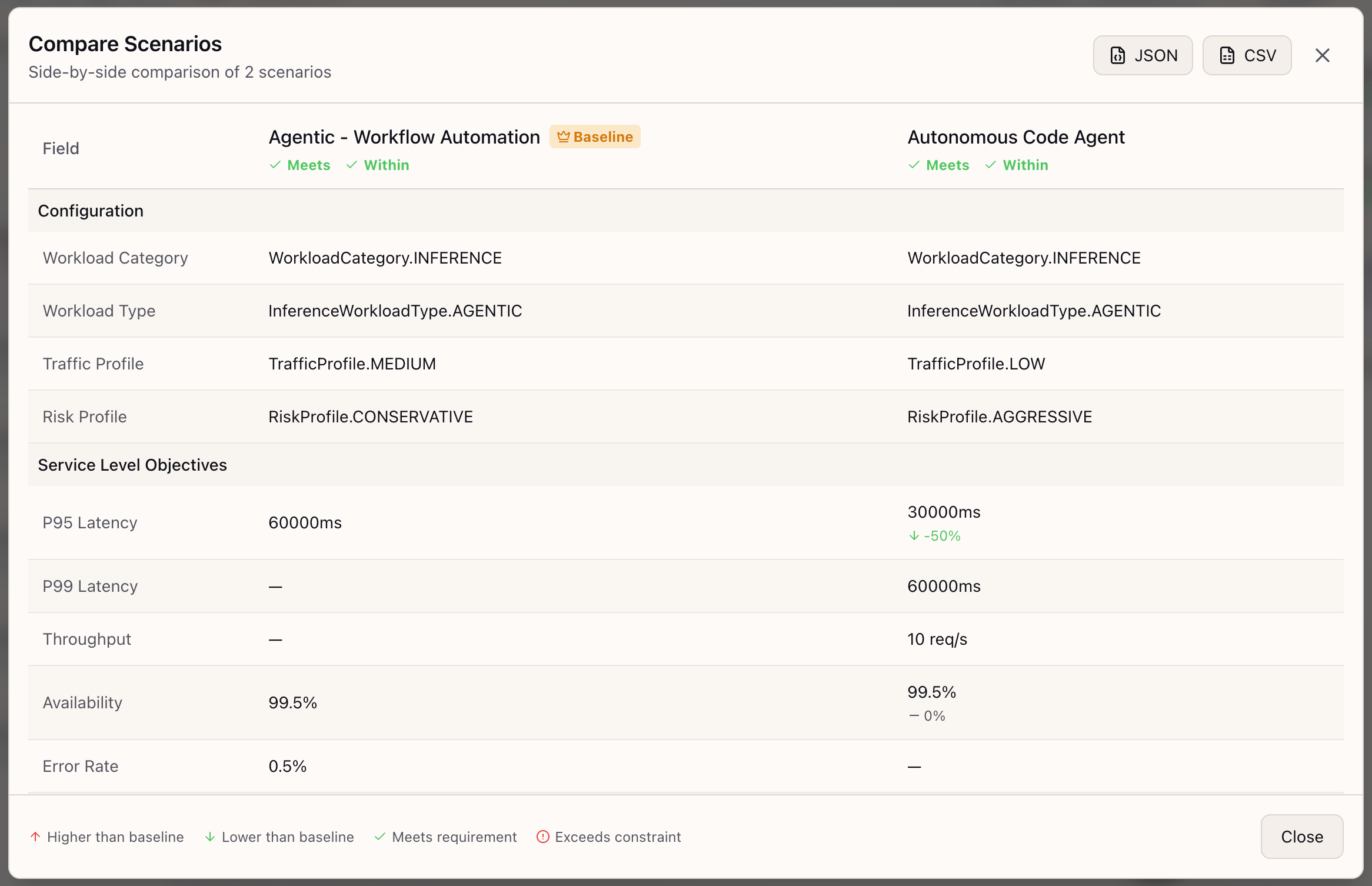Click the Meets requirement legend checkmark
The image size is (1372, 886).
coord(380,837)
